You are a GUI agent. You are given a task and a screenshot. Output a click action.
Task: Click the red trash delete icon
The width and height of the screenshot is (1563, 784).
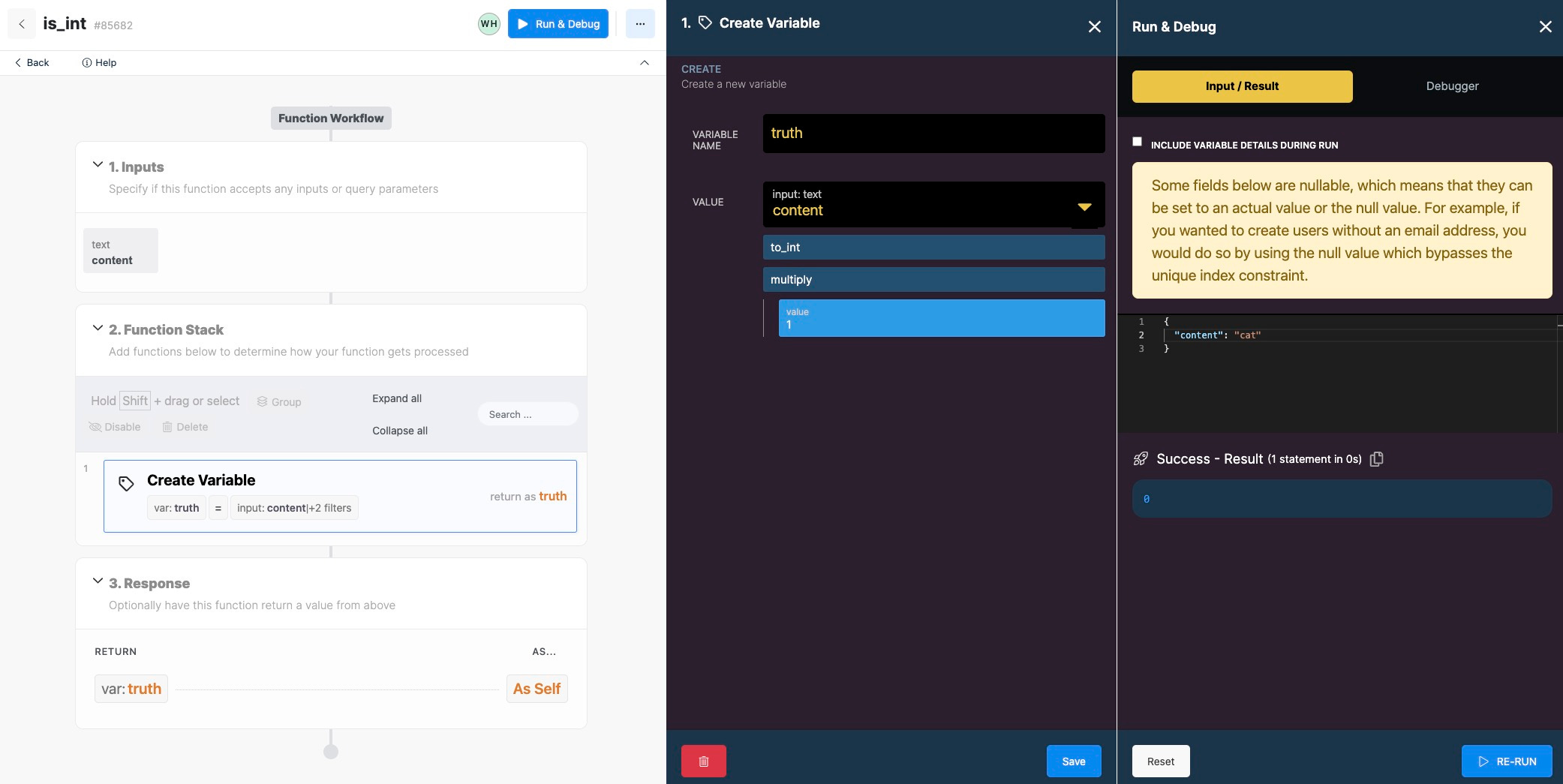[703, 761]
